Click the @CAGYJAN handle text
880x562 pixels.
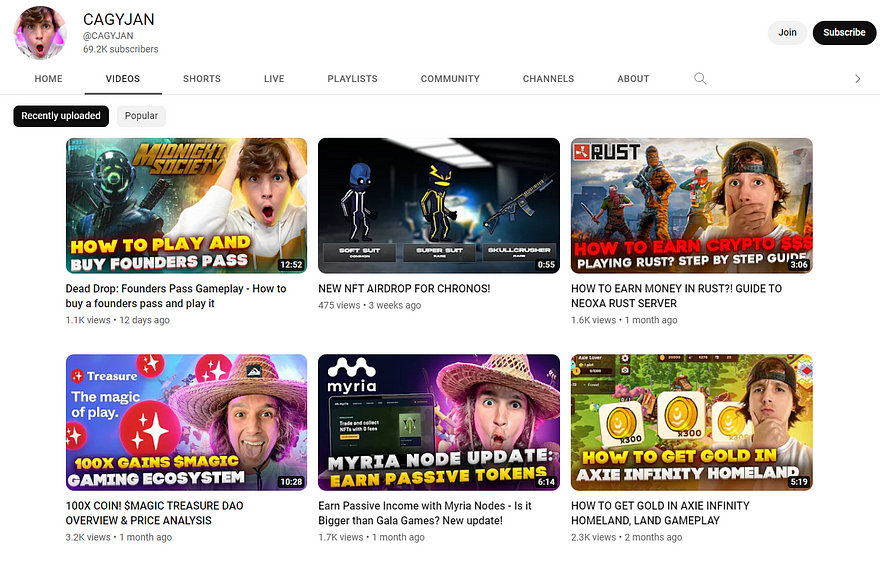coord(108,35)
